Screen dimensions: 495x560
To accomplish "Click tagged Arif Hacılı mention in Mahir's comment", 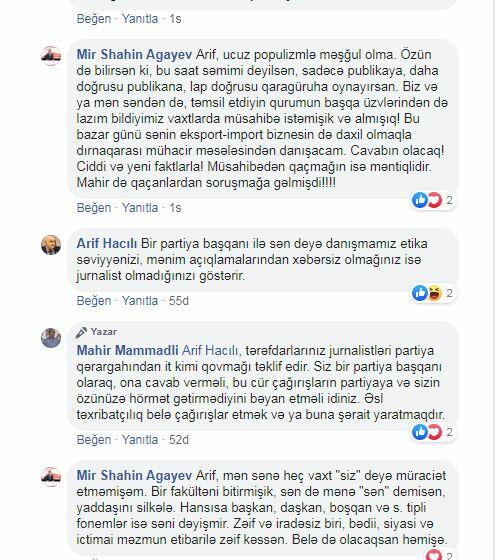I will tap(210, 350).
